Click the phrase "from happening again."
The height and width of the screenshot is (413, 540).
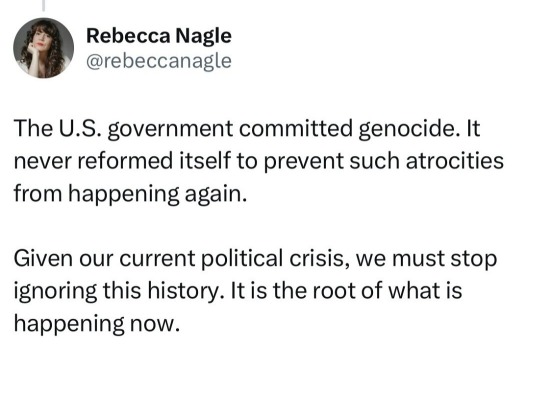(131, 194)
